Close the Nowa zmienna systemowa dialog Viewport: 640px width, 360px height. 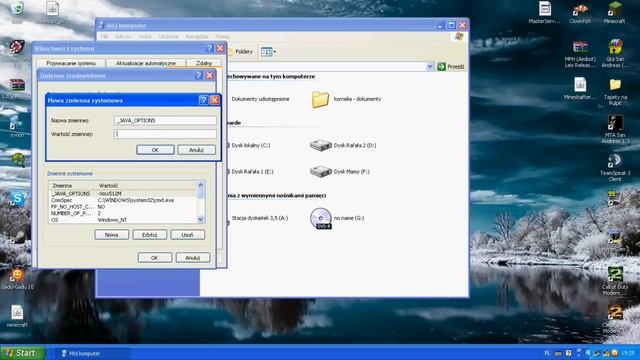tap(215, 100)
